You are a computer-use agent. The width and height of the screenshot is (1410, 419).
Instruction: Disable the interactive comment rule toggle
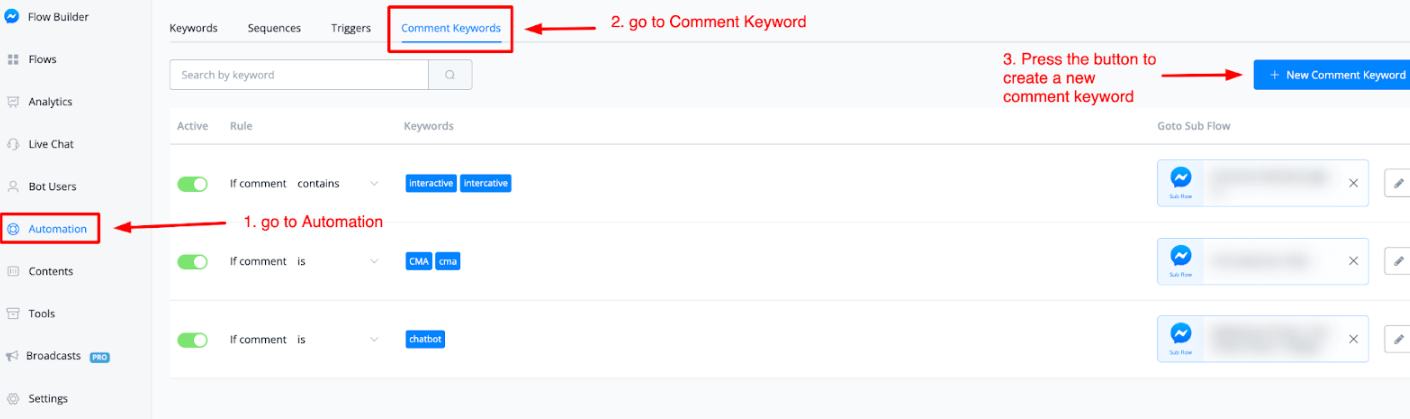pyautogui.click(x=192, y=184)
